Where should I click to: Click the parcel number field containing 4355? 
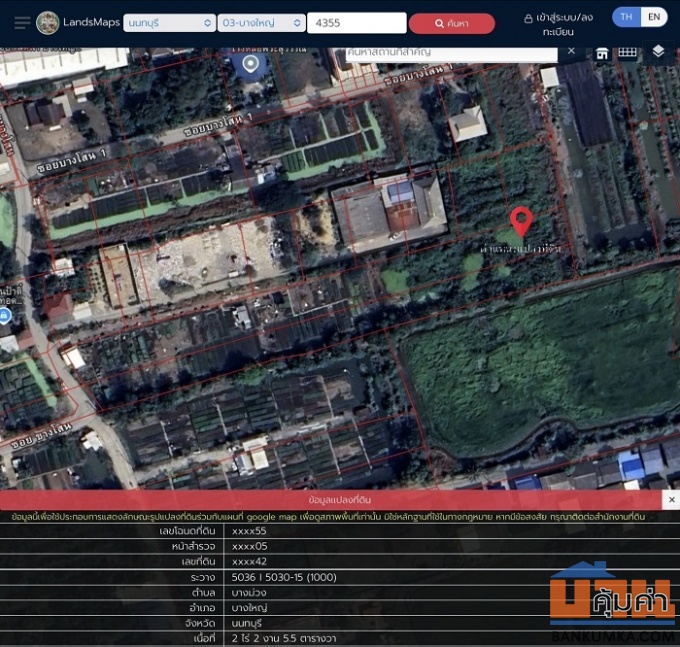point(356,23)
